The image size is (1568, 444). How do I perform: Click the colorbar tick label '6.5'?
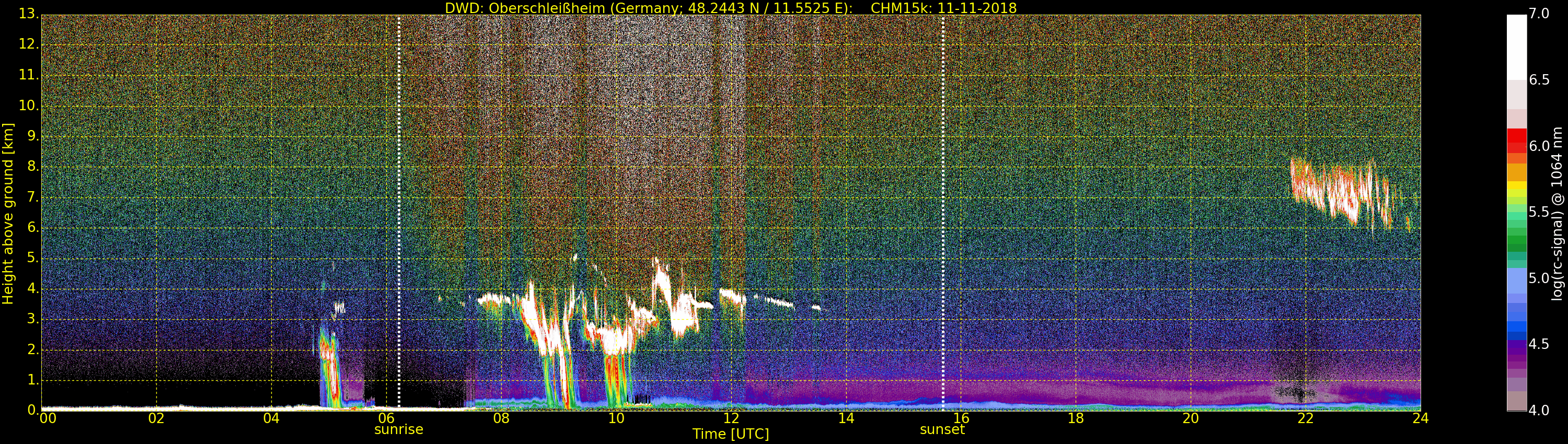1539,80
